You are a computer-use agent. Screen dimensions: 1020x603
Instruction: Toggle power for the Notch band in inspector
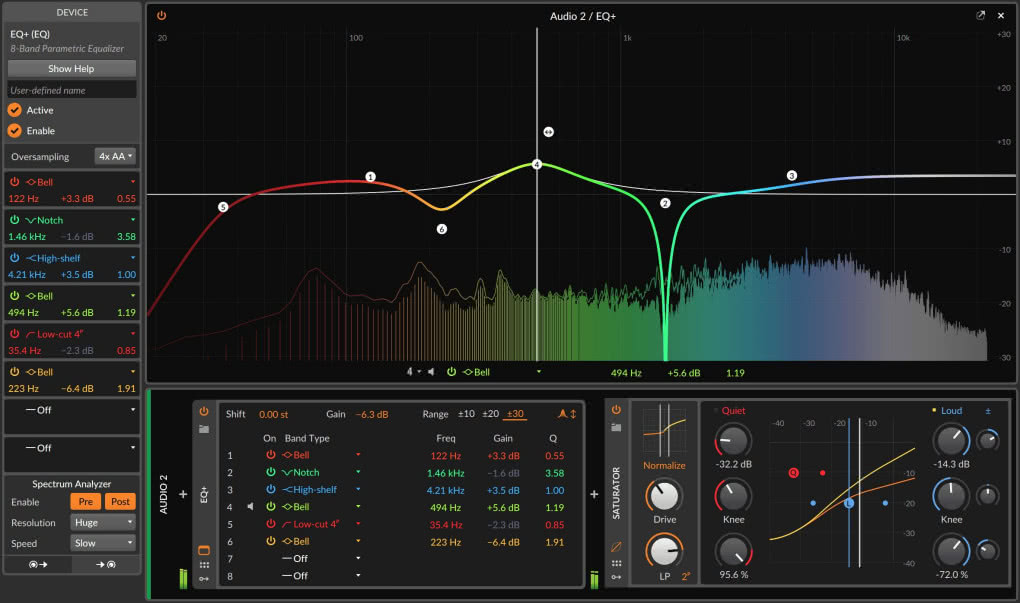pyautogui.click(x=14, y=220)
